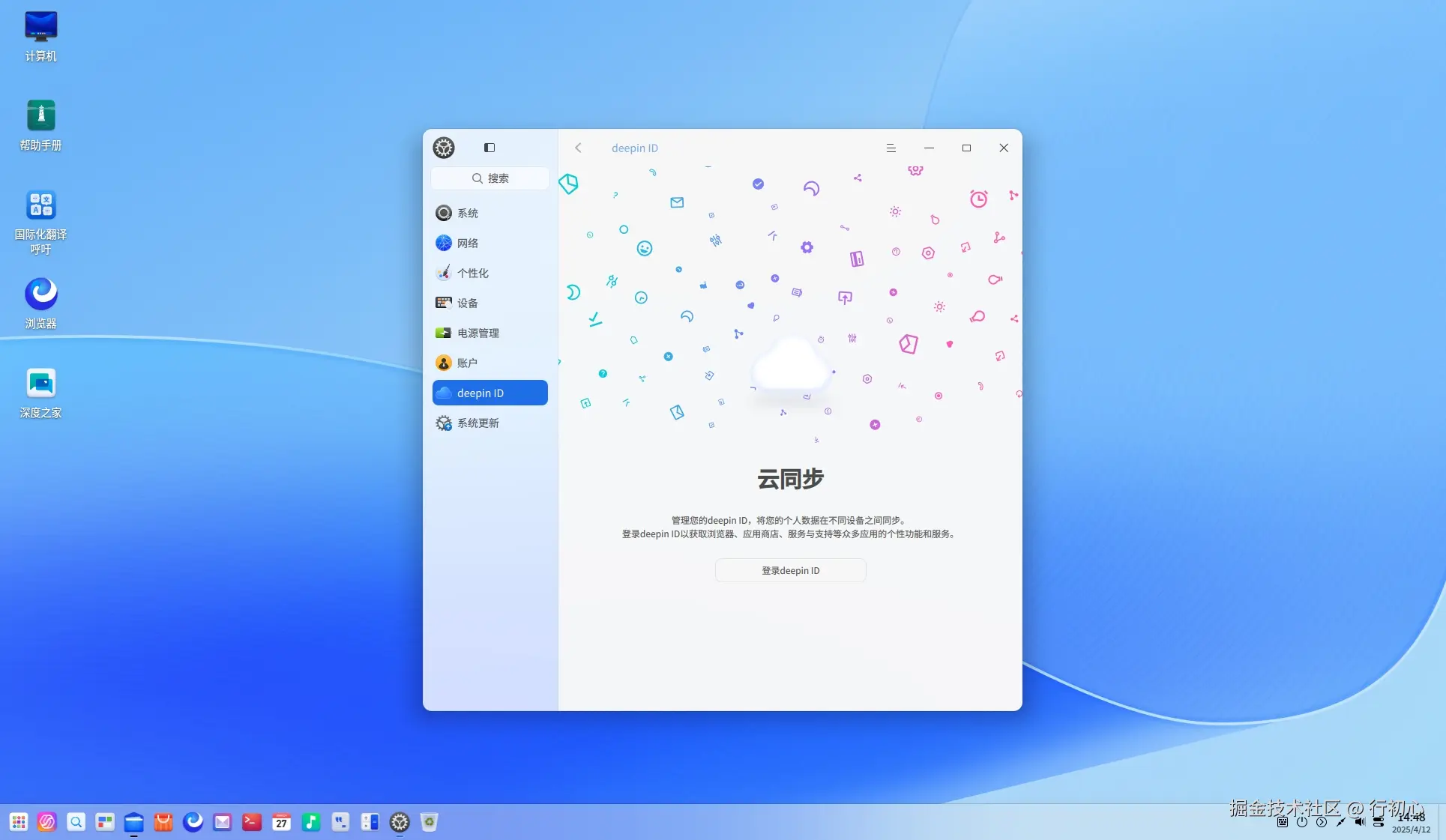Open the music player dock icon
This screenshot has width=1446, height=840.
[310, 822]
